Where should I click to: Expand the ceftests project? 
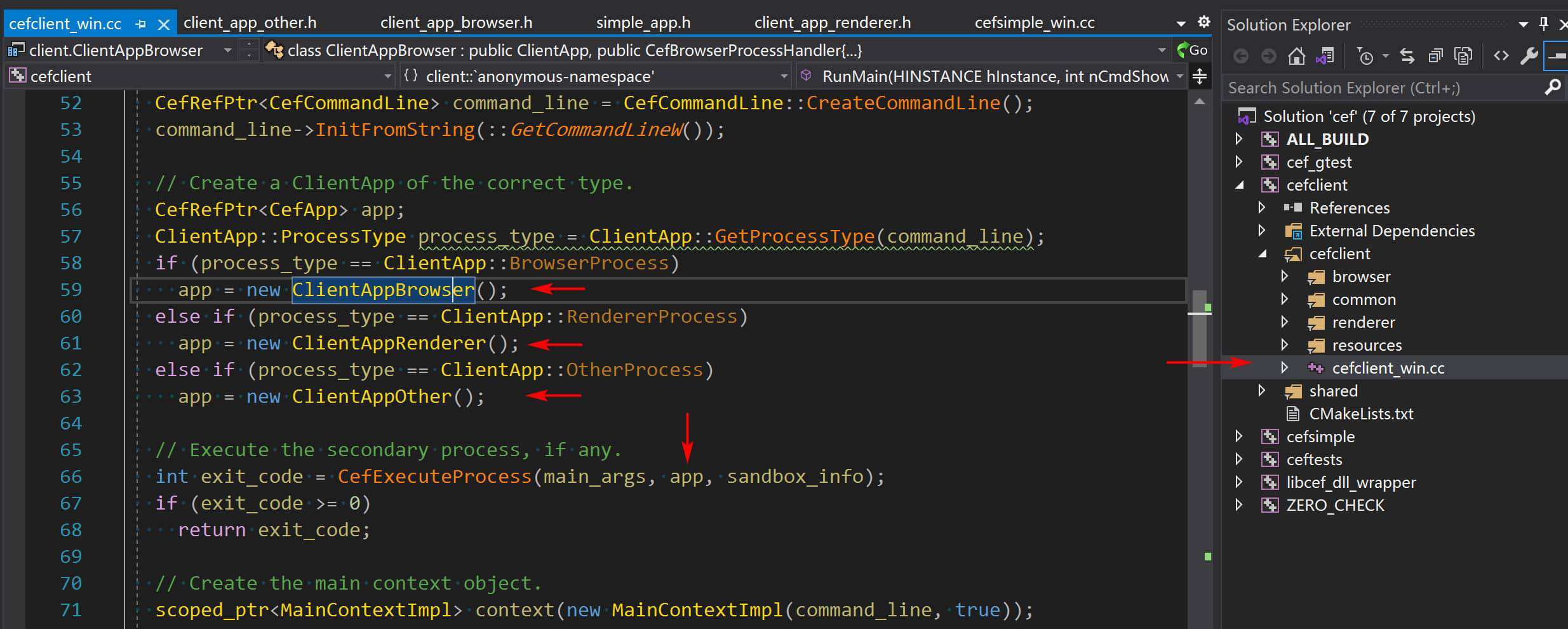pyautogui.click(x=1239, y=459)
